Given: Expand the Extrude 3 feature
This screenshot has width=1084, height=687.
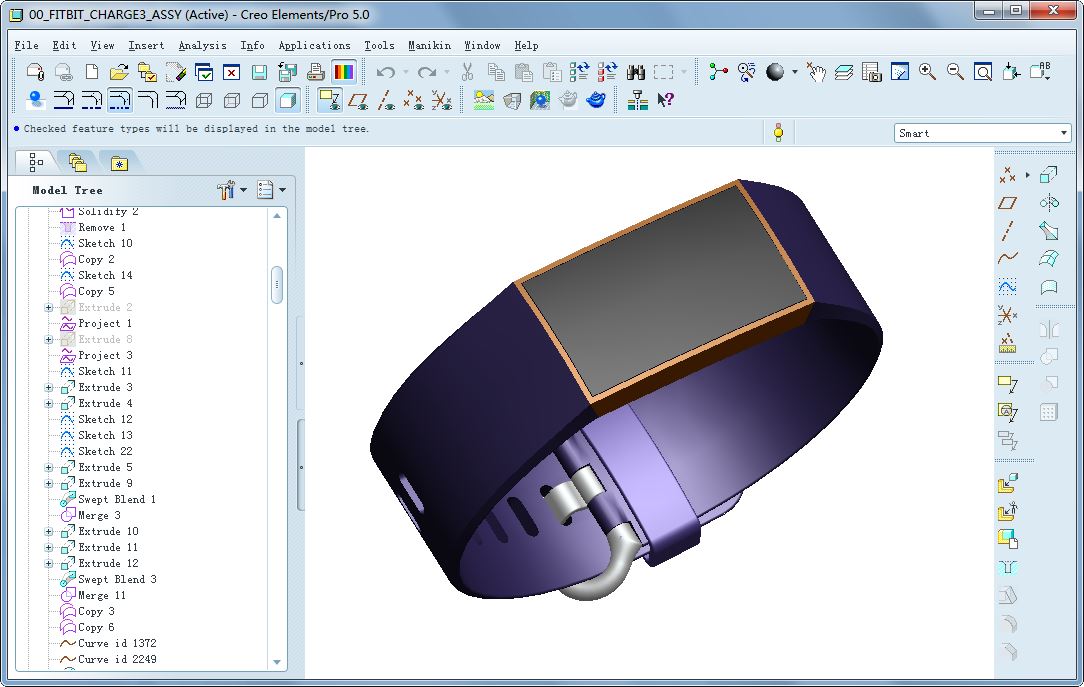Looking at the screenshot, I should pos(48,388).
